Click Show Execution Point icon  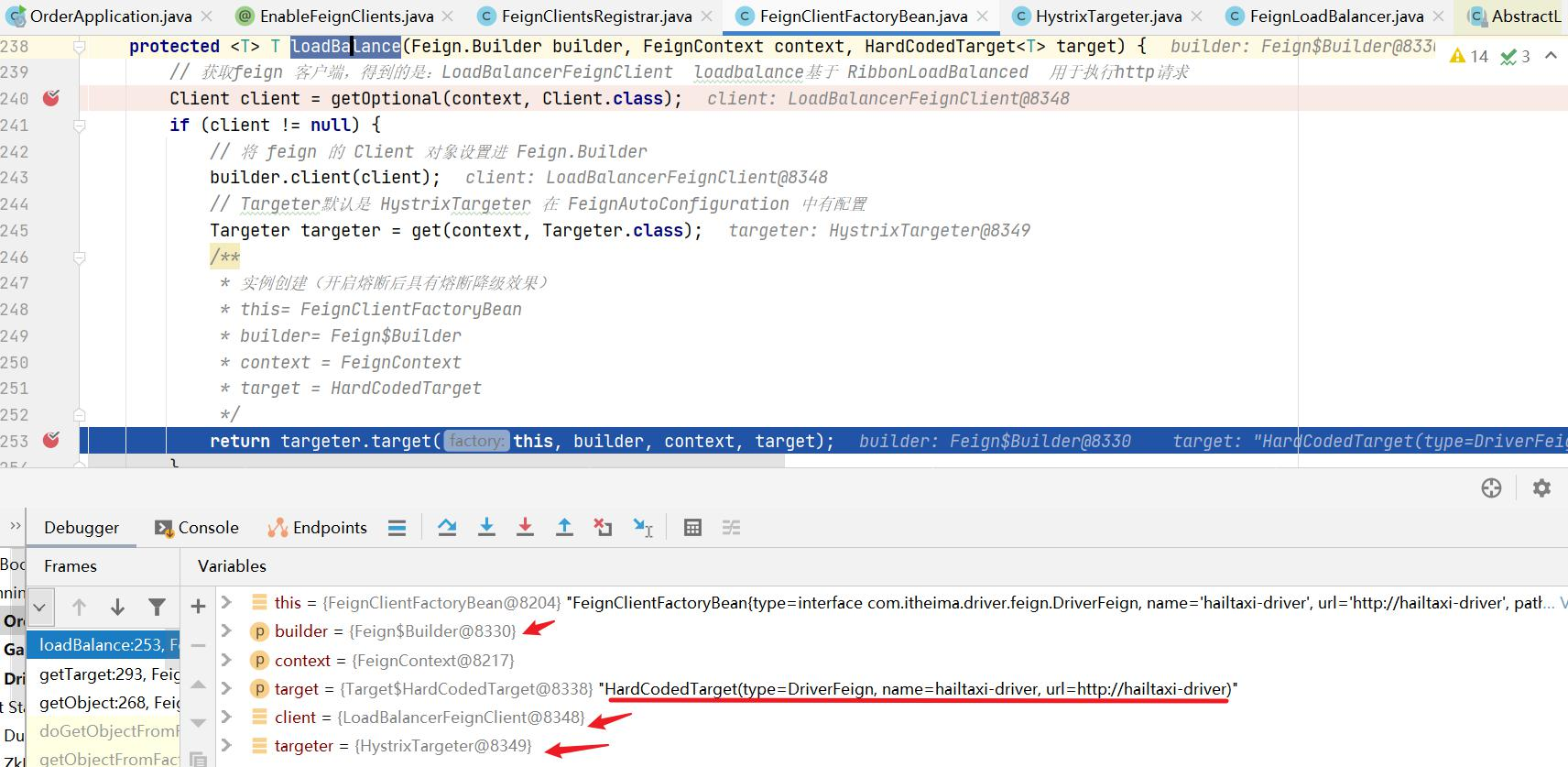[397, 527]
